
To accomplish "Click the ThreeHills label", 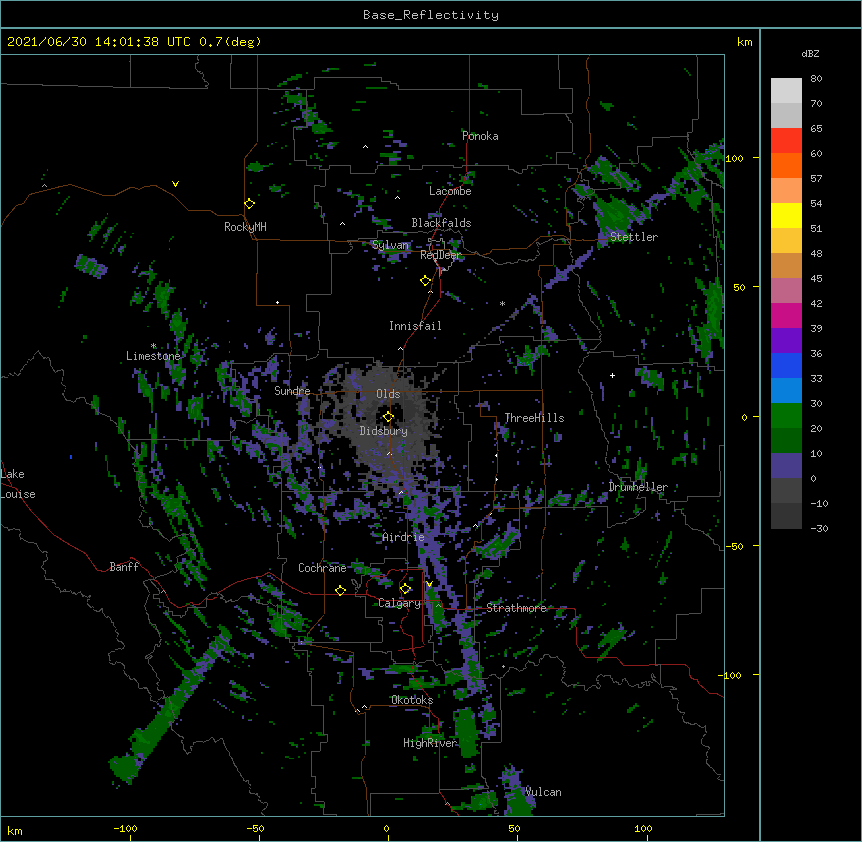I will pos(534,418).
